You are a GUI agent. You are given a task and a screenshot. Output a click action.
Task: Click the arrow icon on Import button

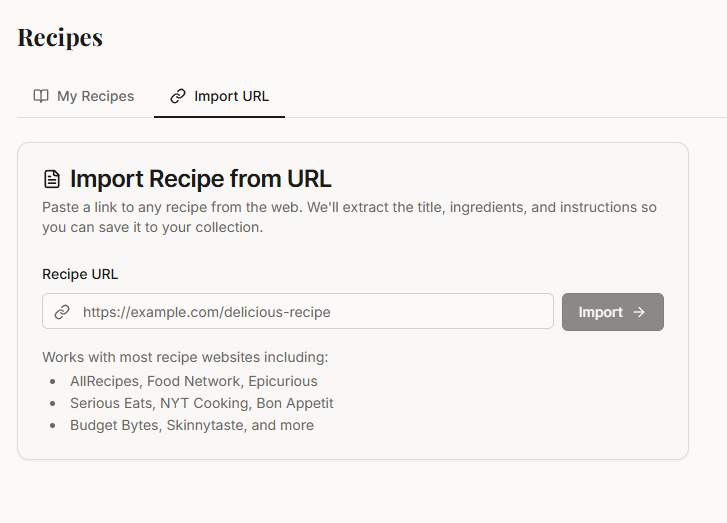coord(639,312)
